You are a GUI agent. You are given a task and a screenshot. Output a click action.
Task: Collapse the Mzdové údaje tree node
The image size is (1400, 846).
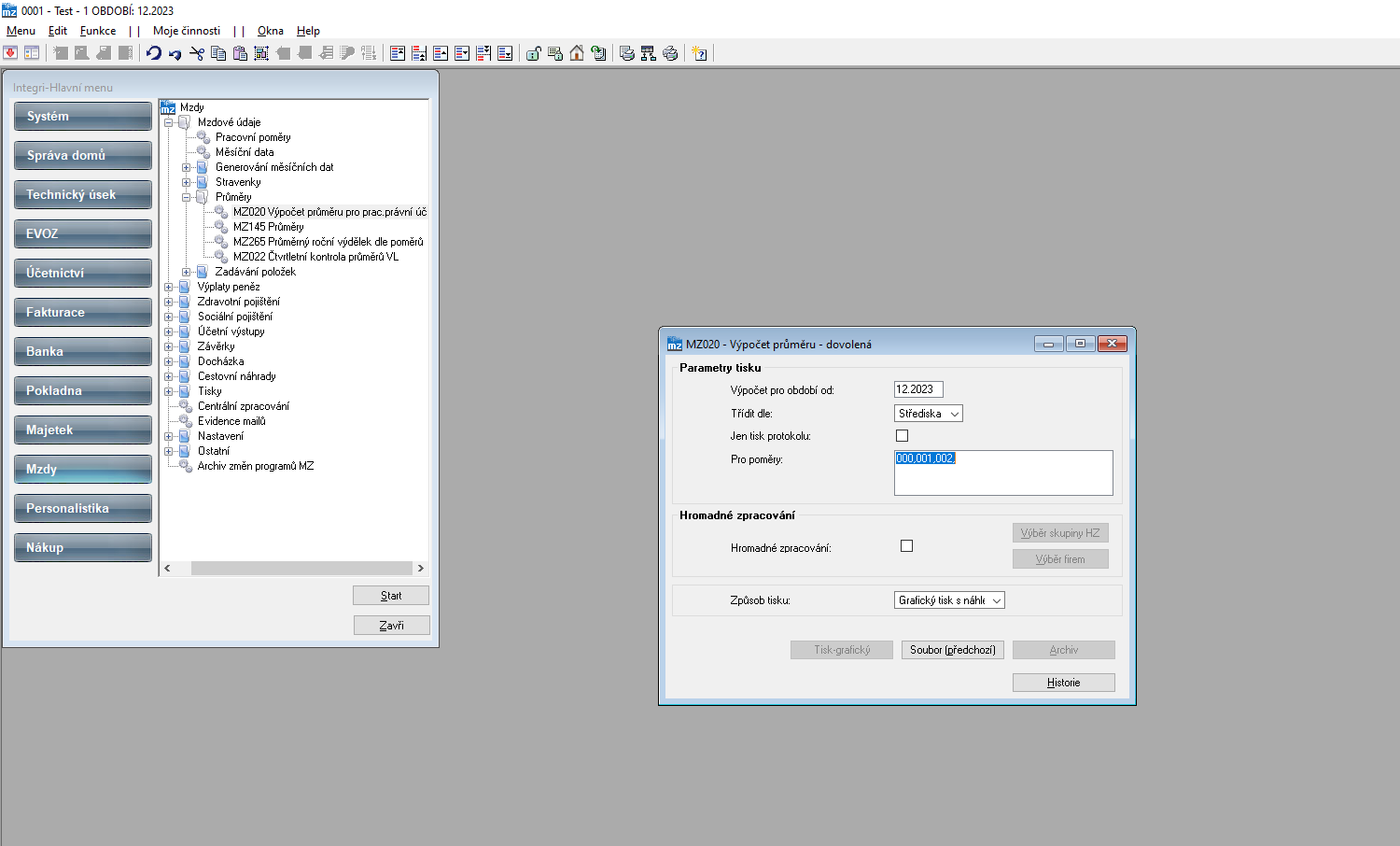[x=169, y=122]
